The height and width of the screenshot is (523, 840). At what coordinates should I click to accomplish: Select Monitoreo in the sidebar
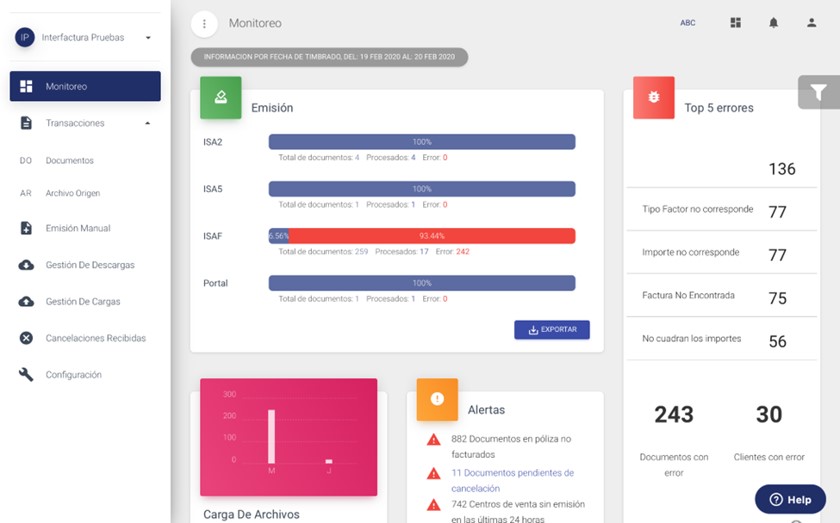pos(85,86)
